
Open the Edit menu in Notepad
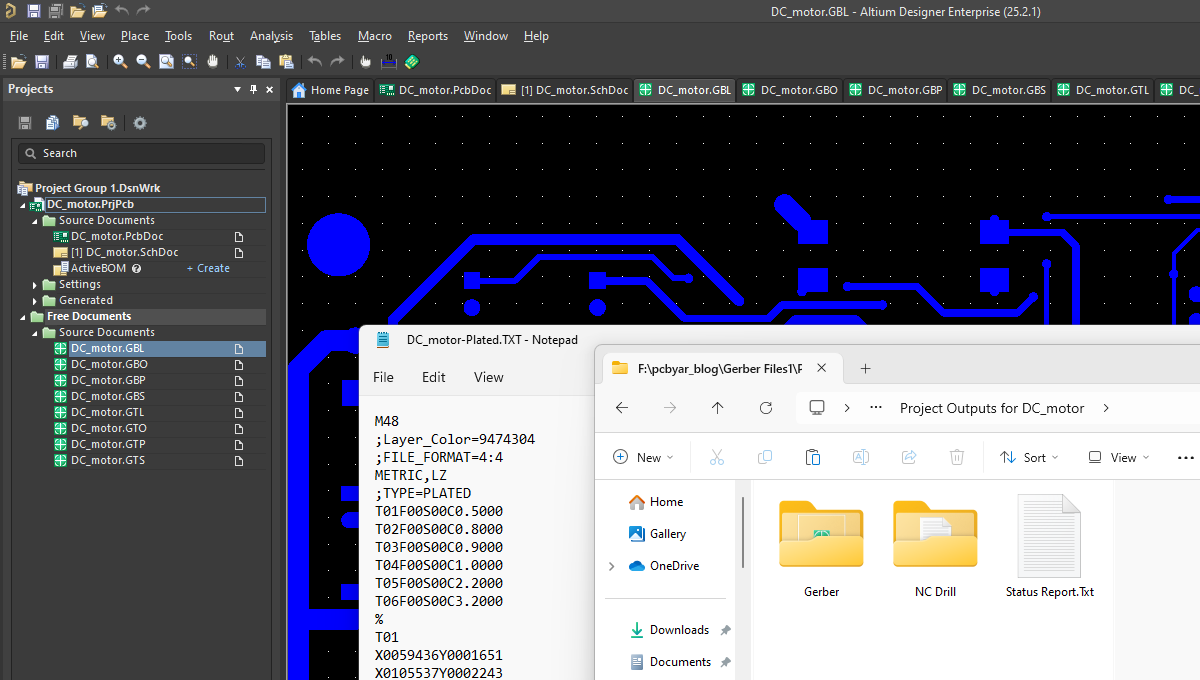click(x=434, y=377)
